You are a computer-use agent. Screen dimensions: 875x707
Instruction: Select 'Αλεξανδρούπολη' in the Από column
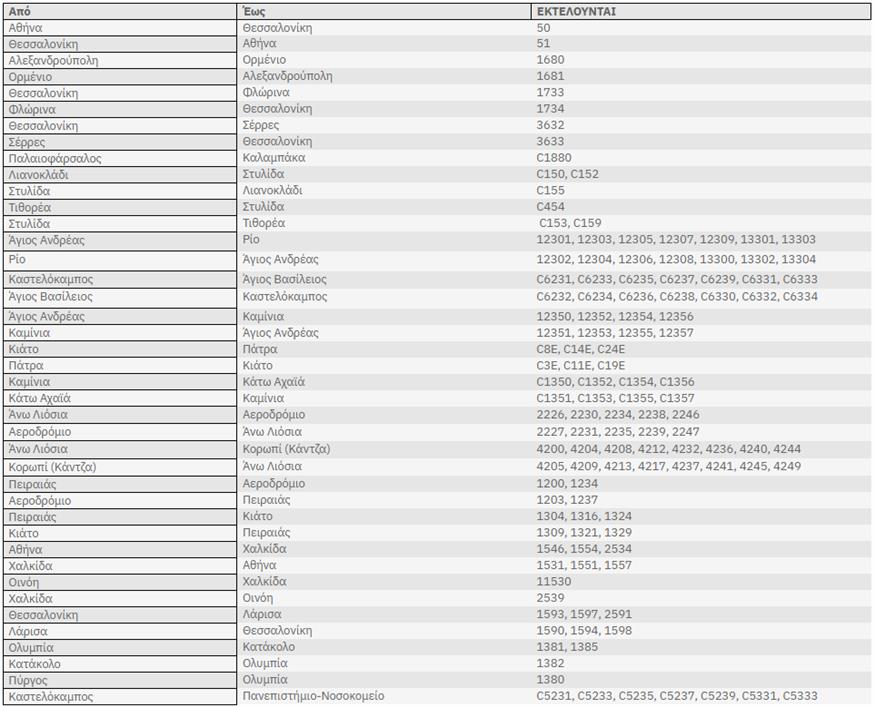[x=53, y=60]
